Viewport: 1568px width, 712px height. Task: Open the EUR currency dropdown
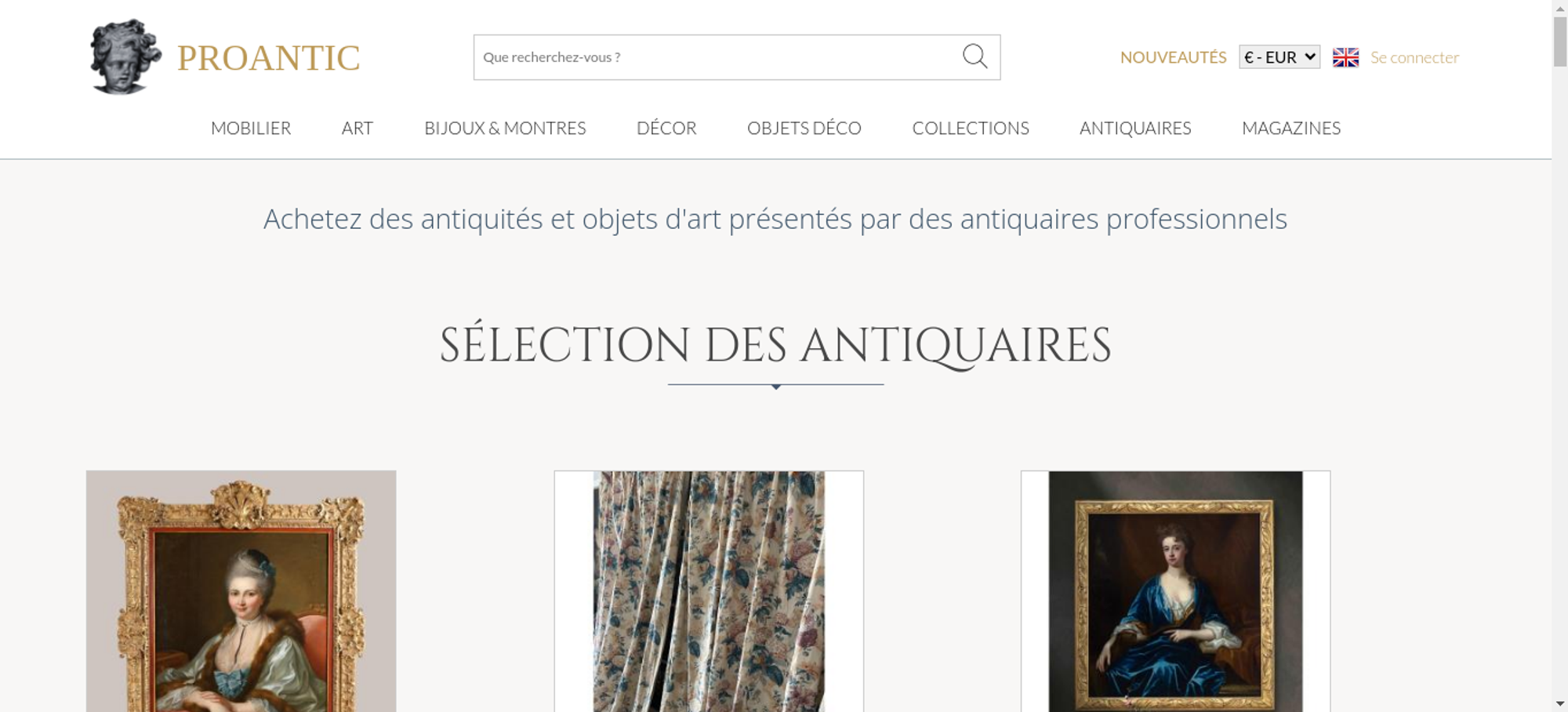(1279, 57)
